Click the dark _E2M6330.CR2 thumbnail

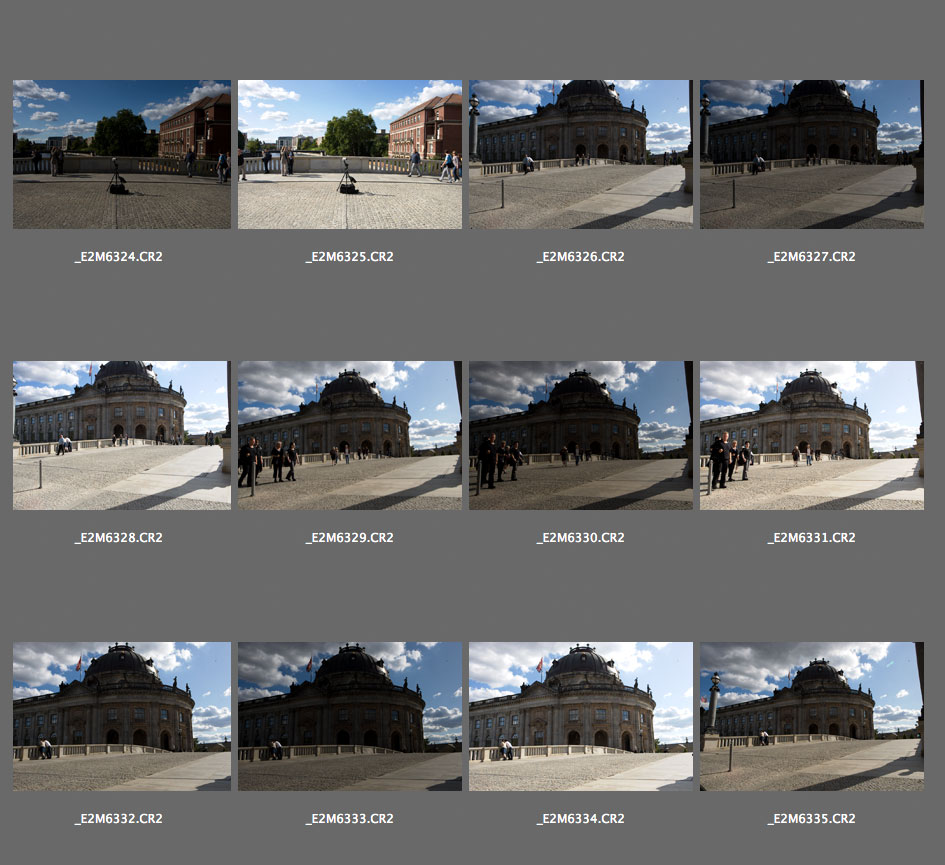point(580,435)
